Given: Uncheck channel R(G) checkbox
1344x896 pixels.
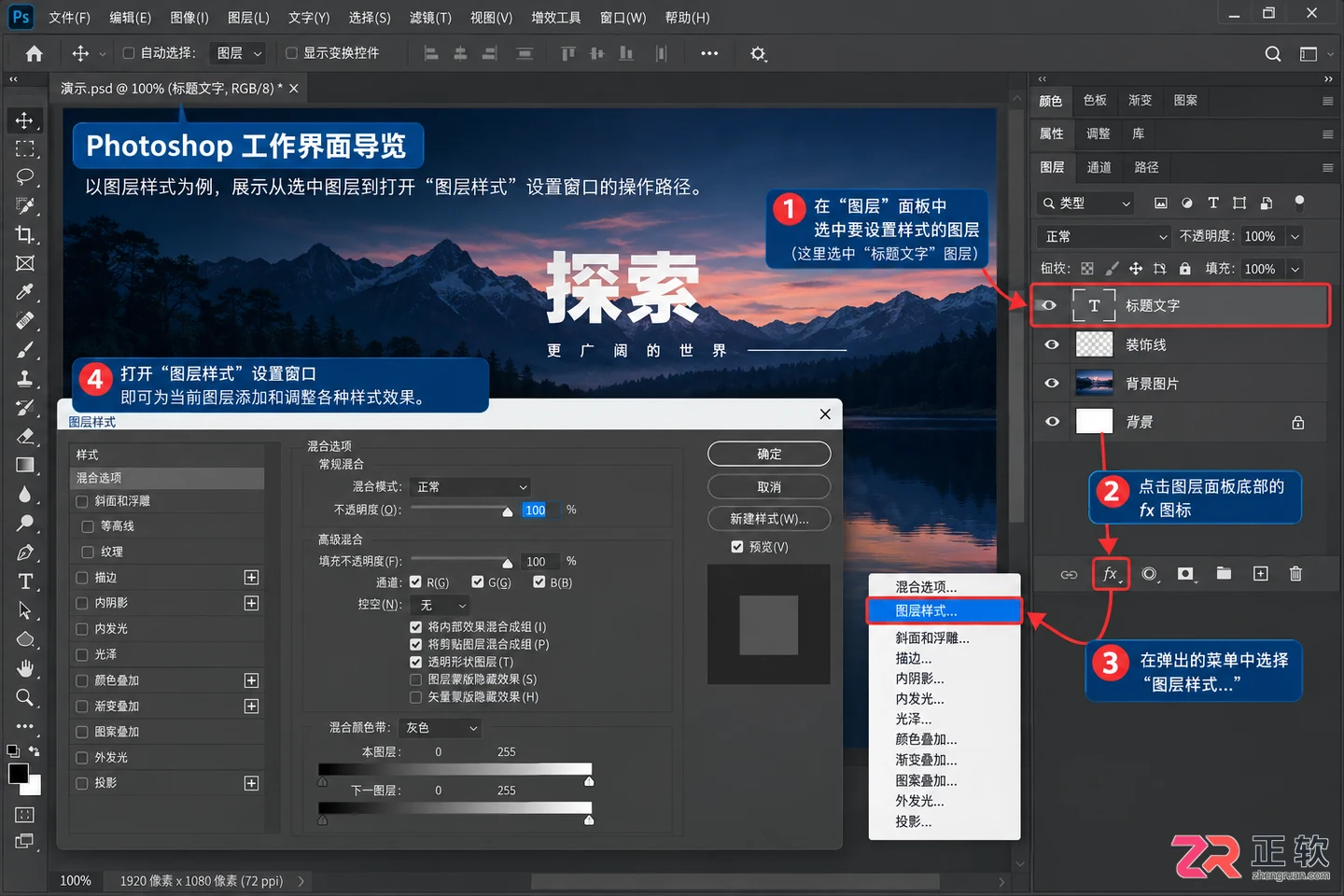Looking at the screenshot, I should click(x=416, y=582).
